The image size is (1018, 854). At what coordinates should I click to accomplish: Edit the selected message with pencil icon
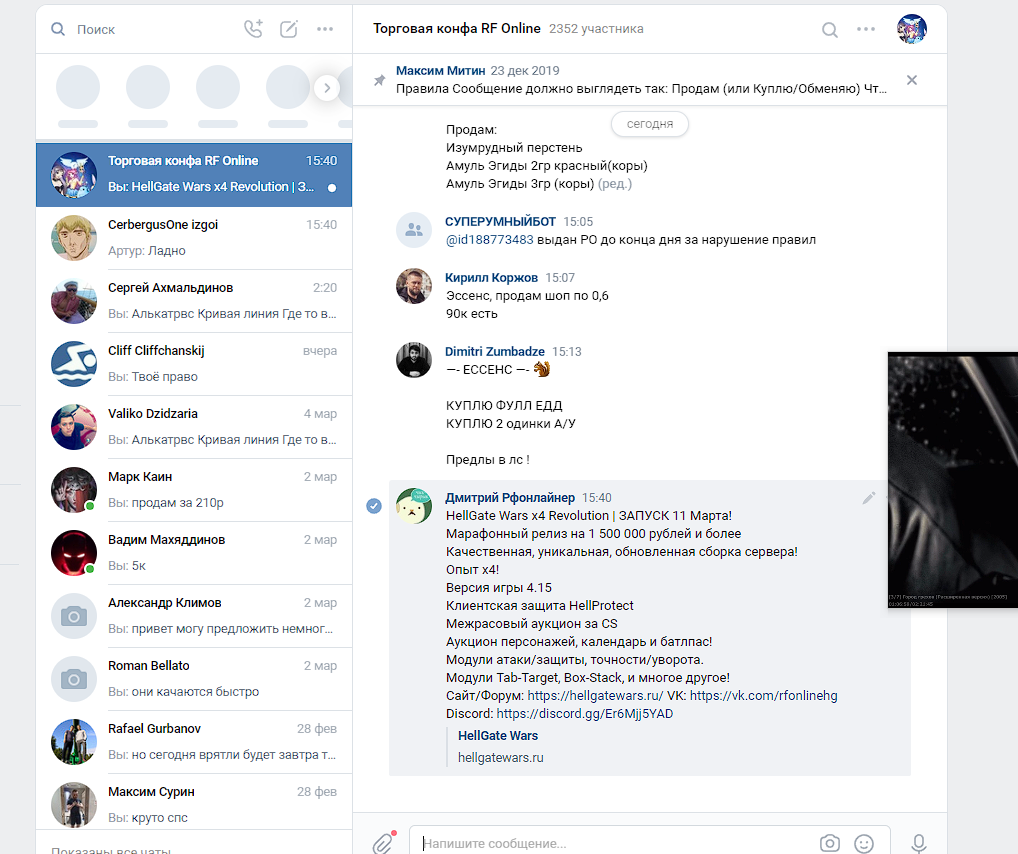(869, 498)
